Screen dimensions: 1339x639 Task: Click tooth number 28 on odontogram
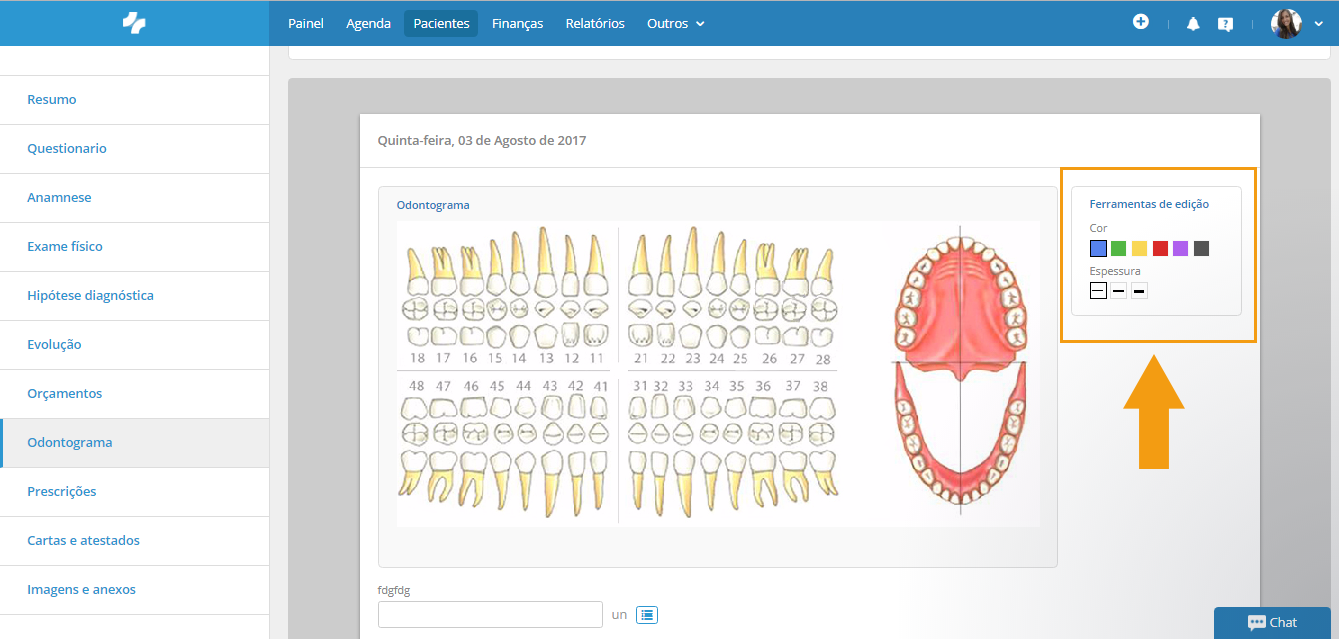tap(822, 358)
